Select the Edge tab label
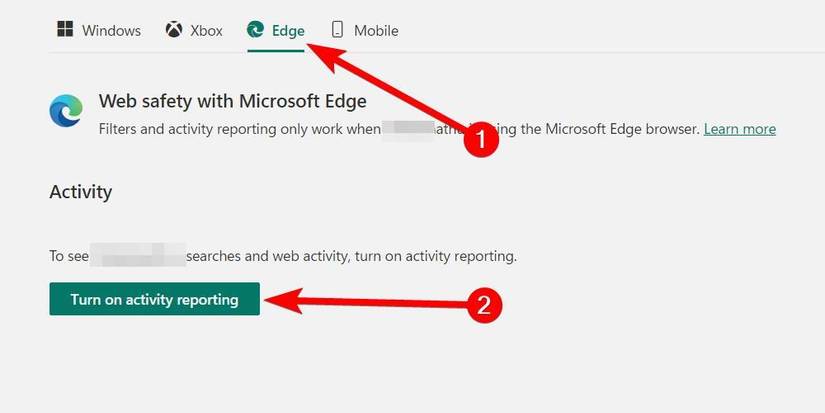825x413 pixels. point(288,30)
